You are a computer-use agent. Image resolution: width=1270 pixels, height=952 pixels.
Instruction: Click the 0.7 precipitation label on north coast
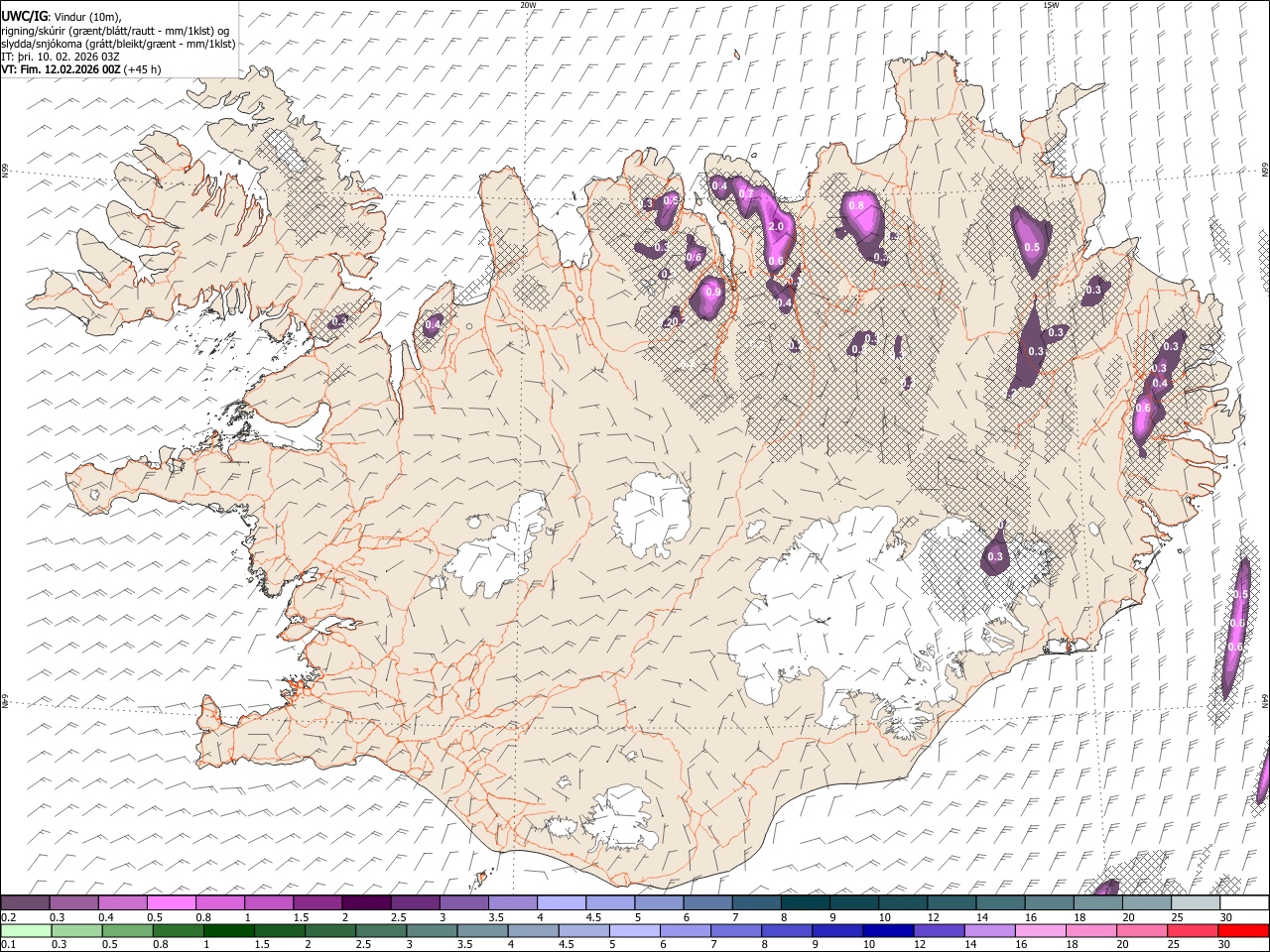click(746, 193)
